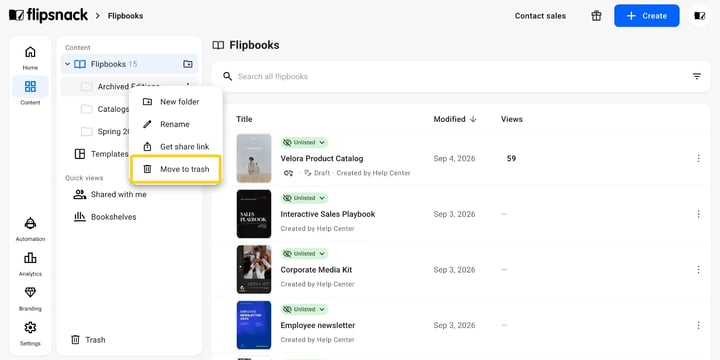Click Flipbooks breadcrumb in header
The height and width of the screenshot is (360, 720).
pos(125,16)
